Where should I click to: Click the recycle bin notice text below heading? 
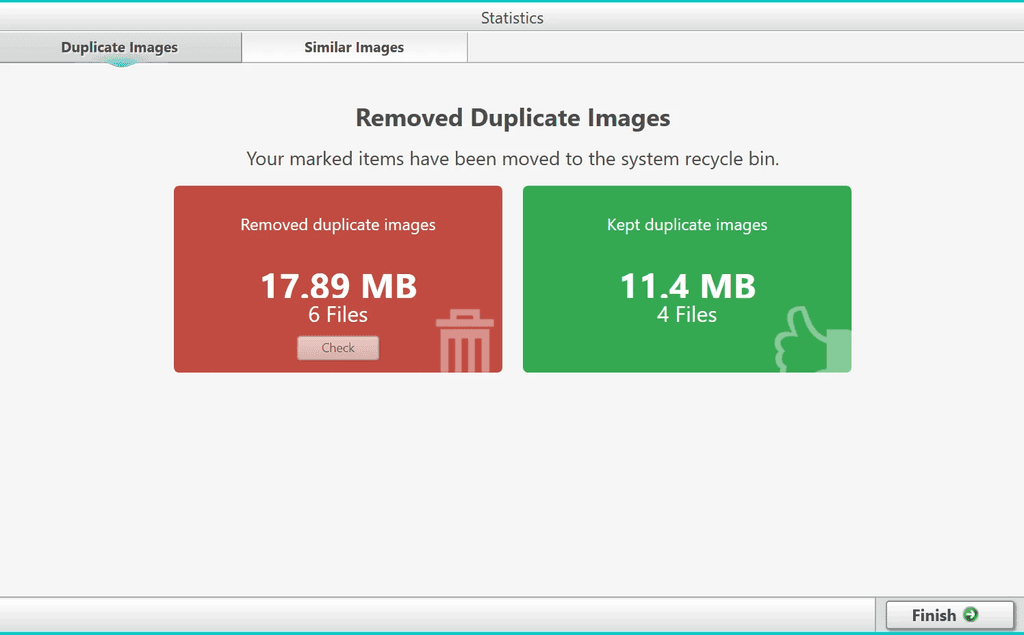click(x=512, y=158)
